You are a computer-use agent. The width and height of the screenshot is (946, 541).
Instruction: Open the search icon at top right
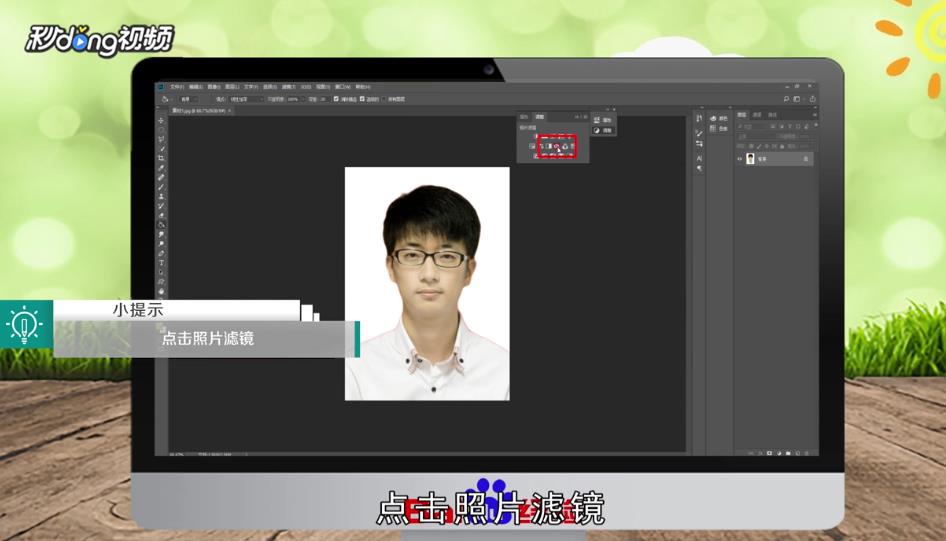coord(786,99)
